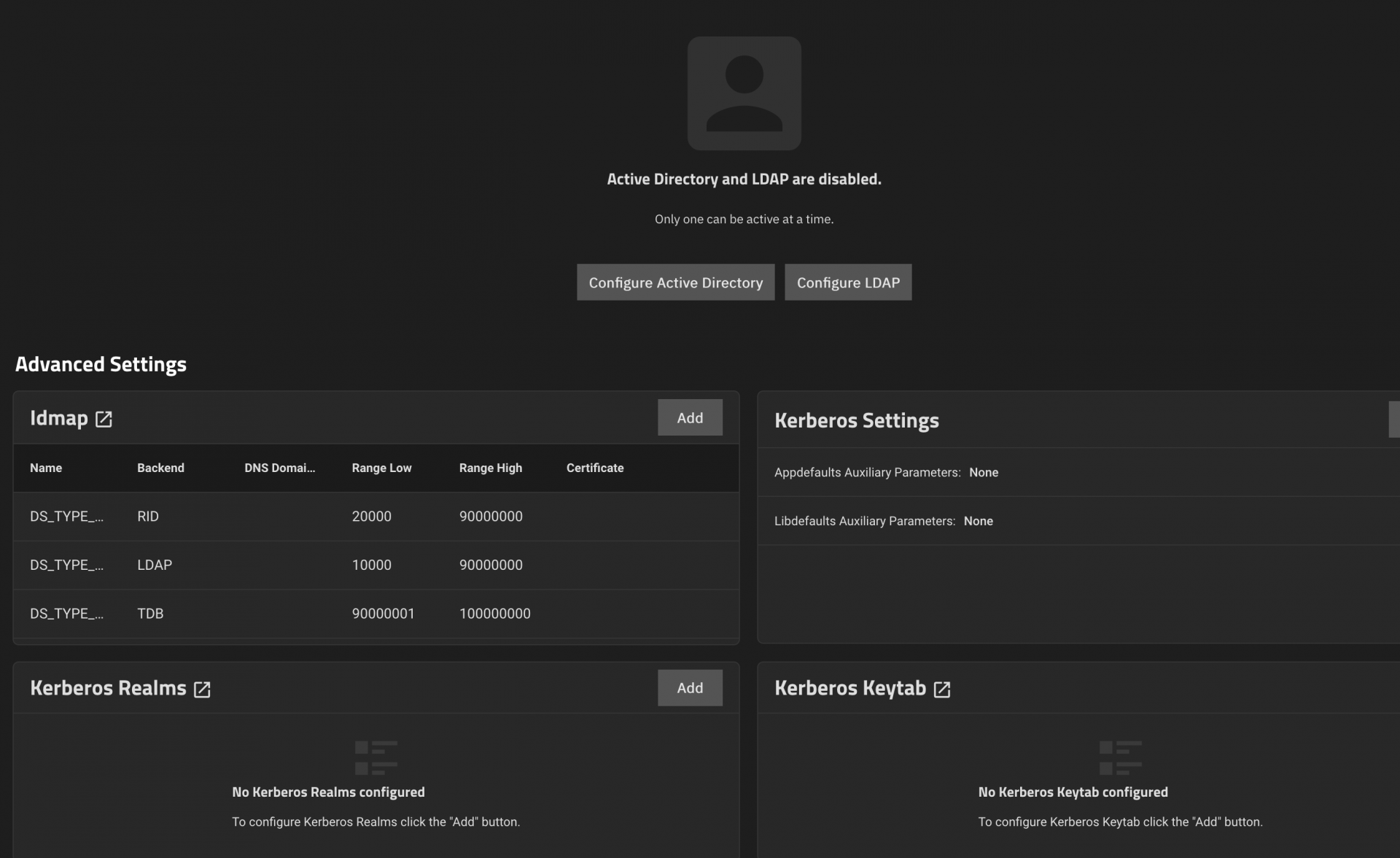Click 'No Kerberos Keytab configured' message
The height and width of the screenshot is (858, 1400).
pos(1073,792)
